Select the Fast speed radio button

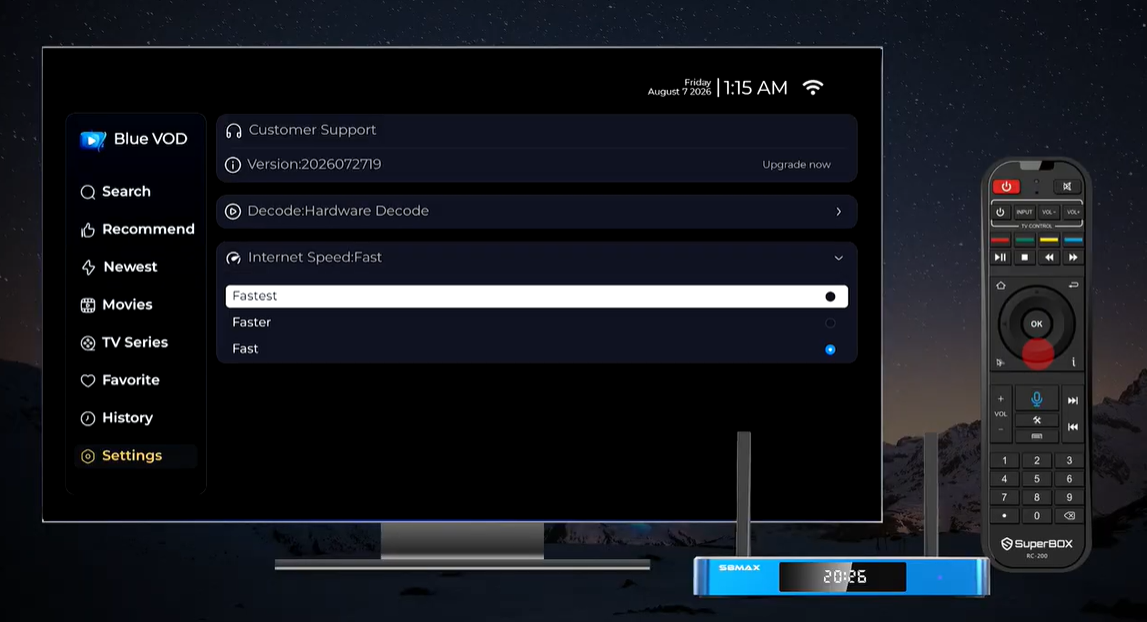830,349
